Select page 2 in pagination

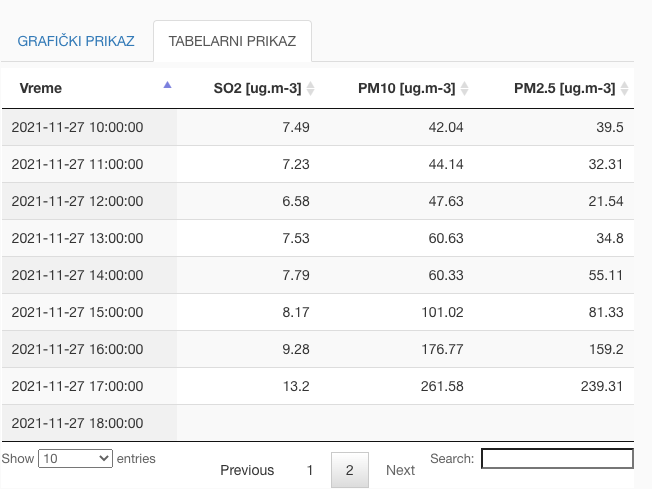click(349, 470)
